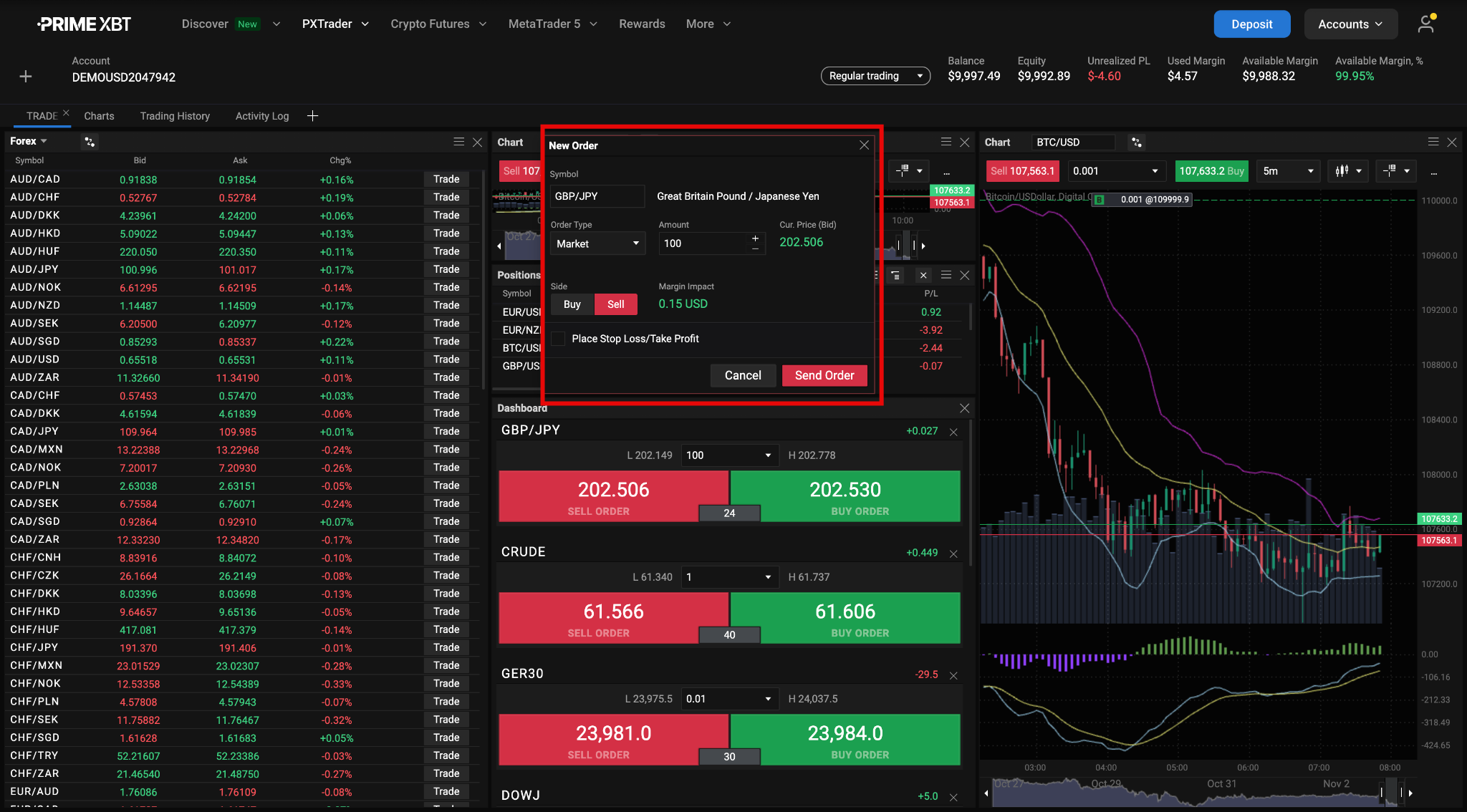Open the Forex panel hamburger menu
Screen dimensions: 1467x812
point(458,142)
